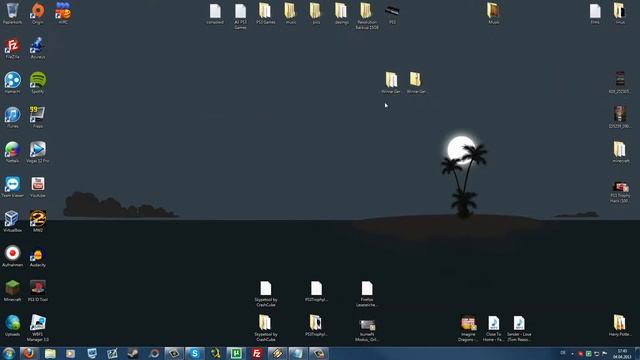Select the Harry Potter folder
The image size is (640, 360).
620,326
